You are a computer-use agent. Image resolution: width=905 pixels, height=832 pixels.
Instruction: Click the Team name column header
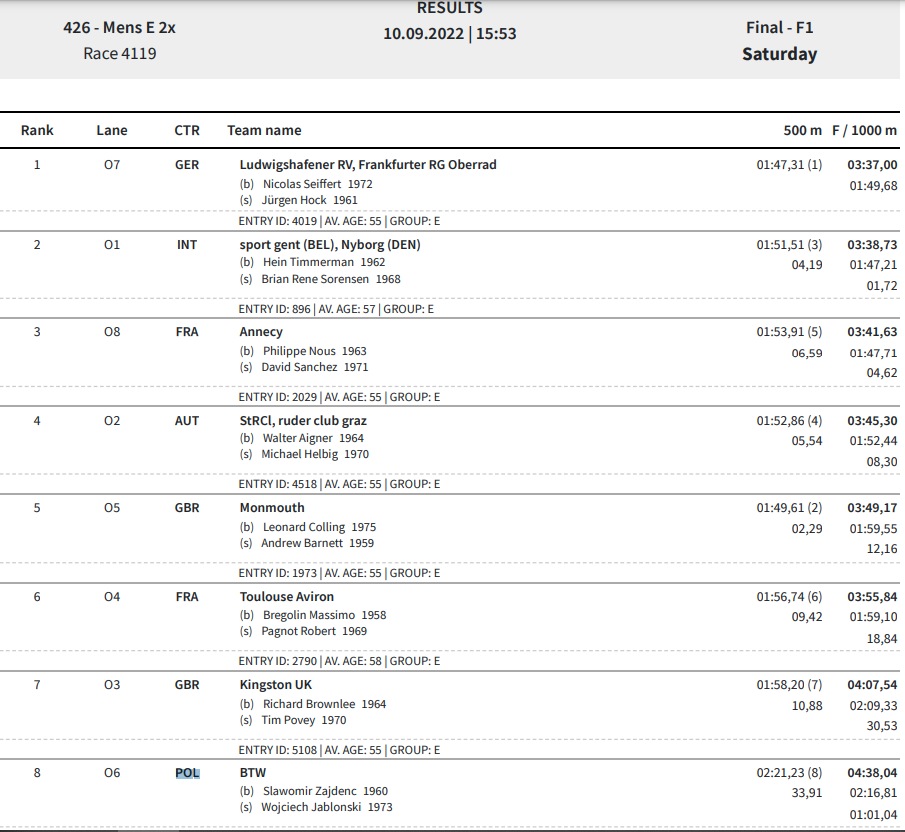coord(264,130)
